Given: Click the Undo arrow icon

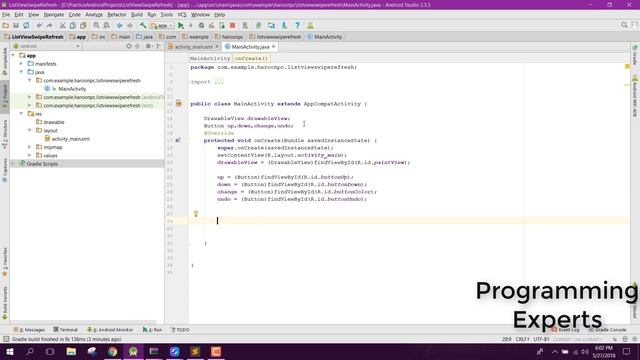Looking at the screenshot, I should point(39,25).
